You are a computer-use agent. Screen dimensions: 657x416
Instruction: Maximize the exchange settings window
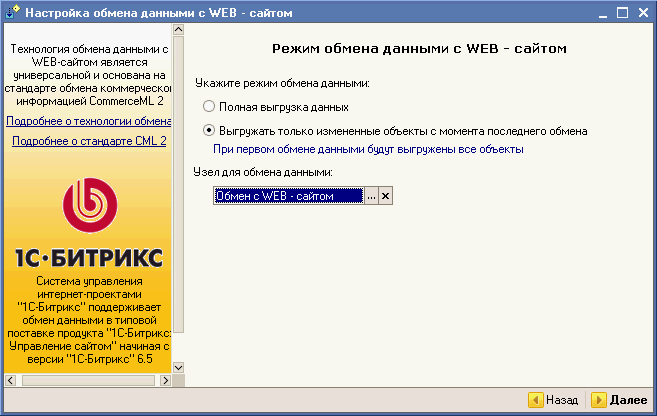pyautogui.click(x=621, y=14)
